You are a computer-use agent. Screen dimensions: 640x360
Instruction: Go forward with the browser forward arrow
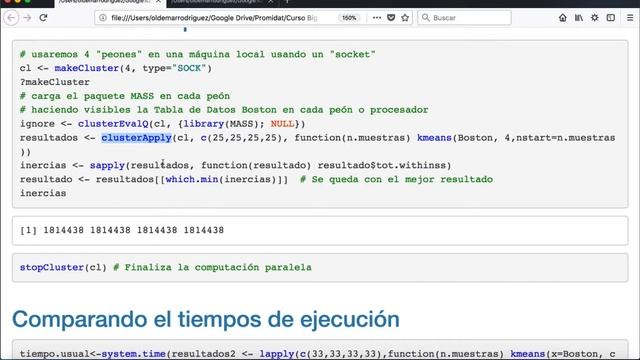[27, 18]
